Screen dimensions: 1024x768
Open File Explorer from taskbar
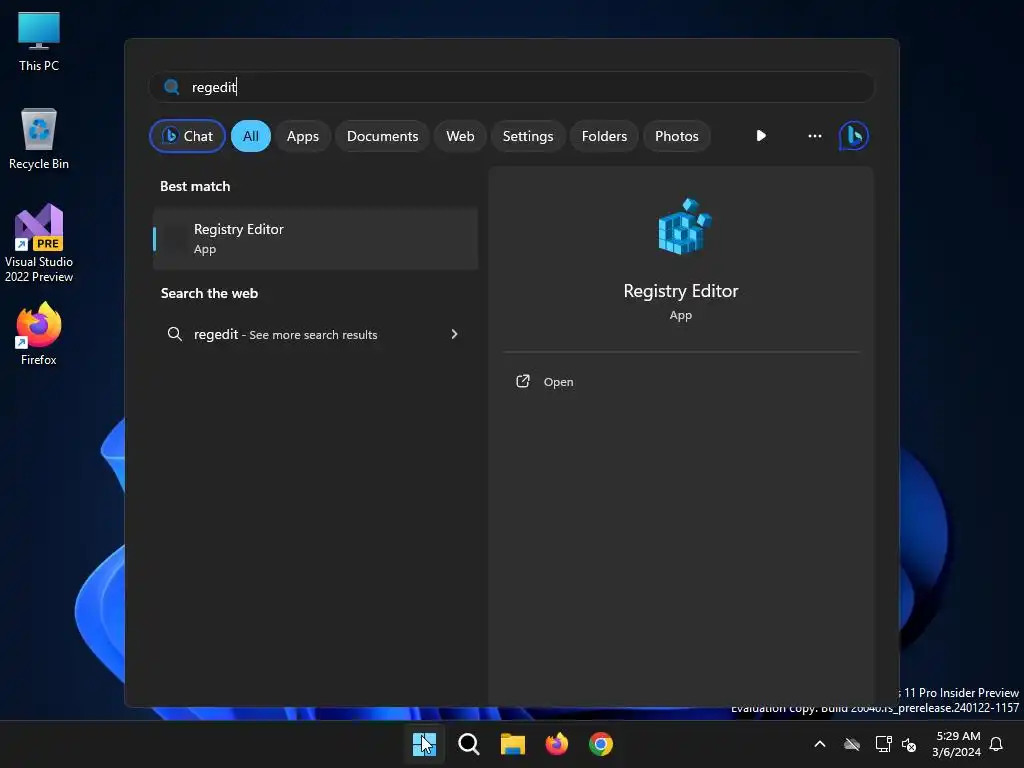tap(513, 744)
